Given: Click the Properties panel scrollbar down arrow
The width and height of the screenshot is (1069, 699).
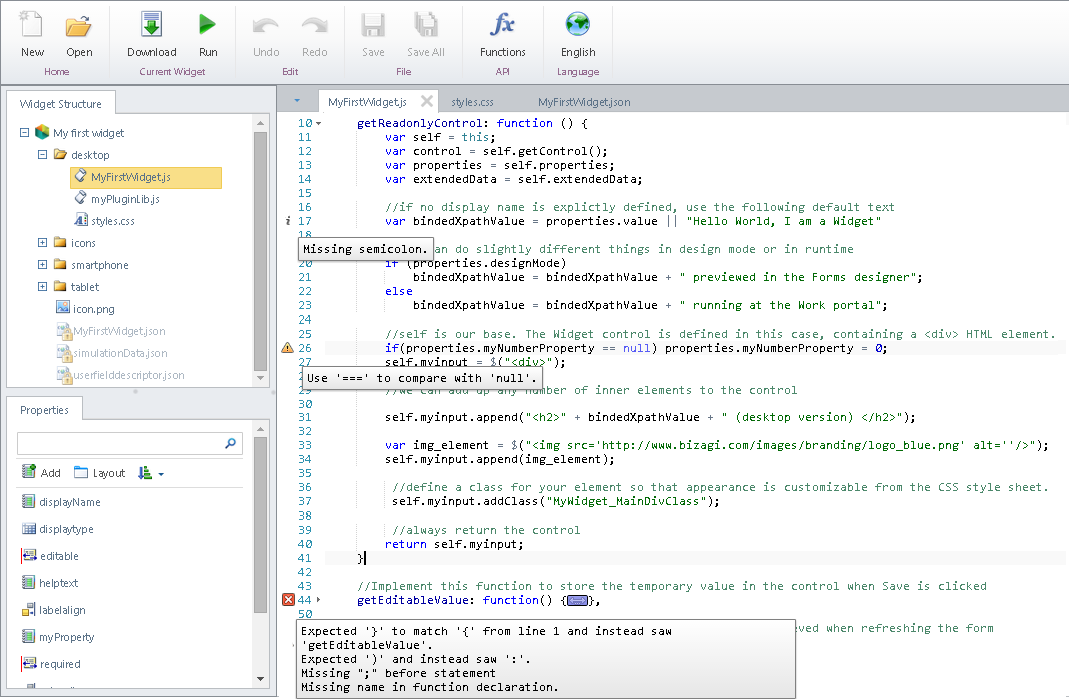Looking at the screenshot, I should (260, 679).
